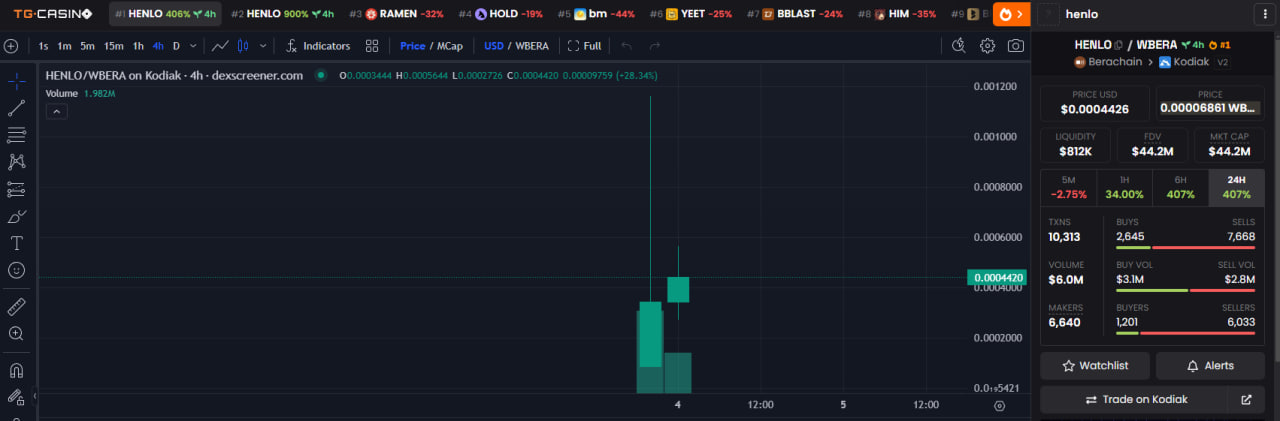This screenshot has width=1280, height=421.
Task: Activate the magnet snap tool
Action: pos(16,370)
